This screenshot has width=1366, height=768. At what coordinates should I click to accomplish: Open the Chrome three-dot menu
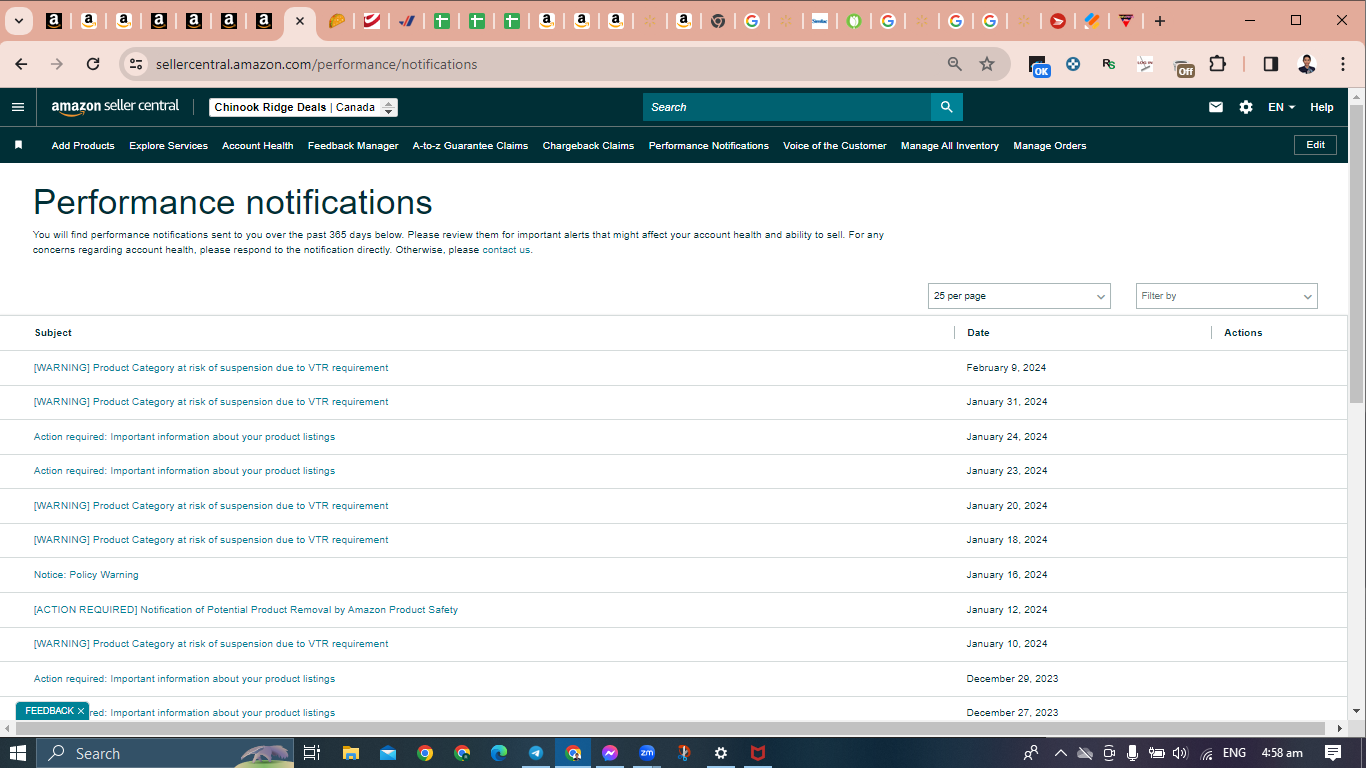click(x=1341, y=64)
